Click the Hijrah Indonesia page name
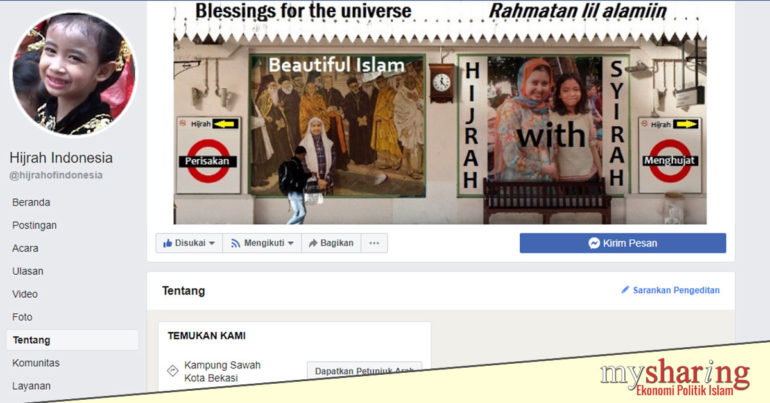The image size is (770, 403). 61,158
